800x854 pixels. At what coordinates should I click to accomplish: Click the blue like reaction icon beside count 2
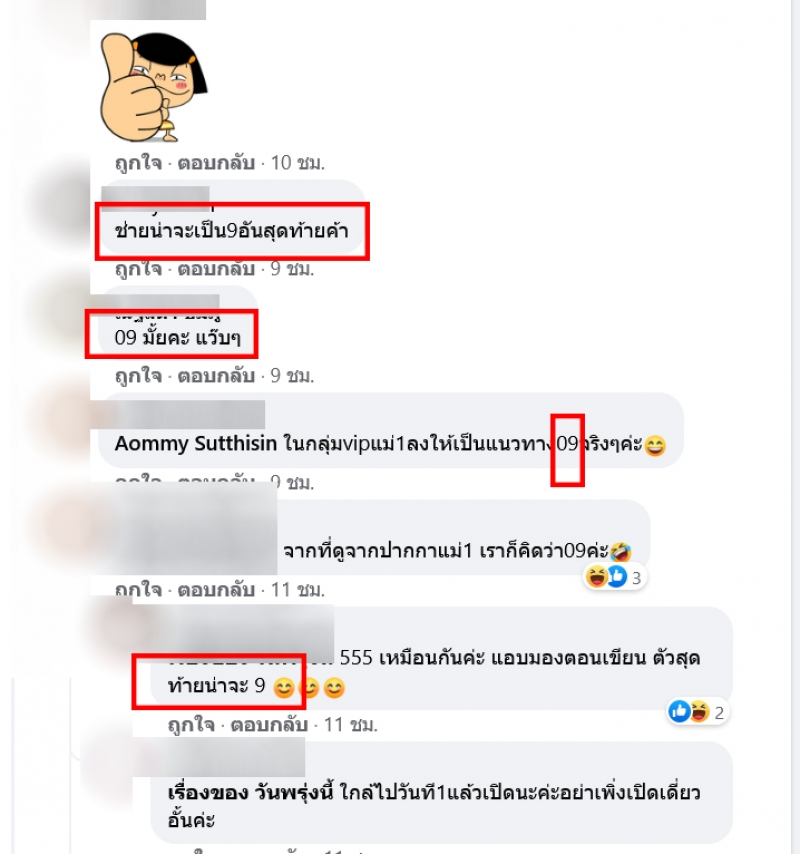[x=679, y=711]
